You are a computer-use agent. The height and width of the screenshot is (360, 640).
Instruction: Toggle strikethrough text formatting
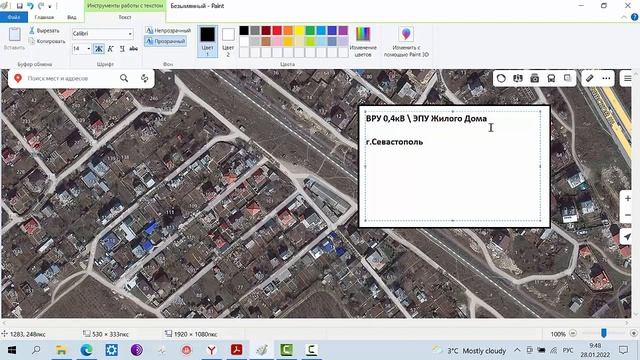(133, 49)
